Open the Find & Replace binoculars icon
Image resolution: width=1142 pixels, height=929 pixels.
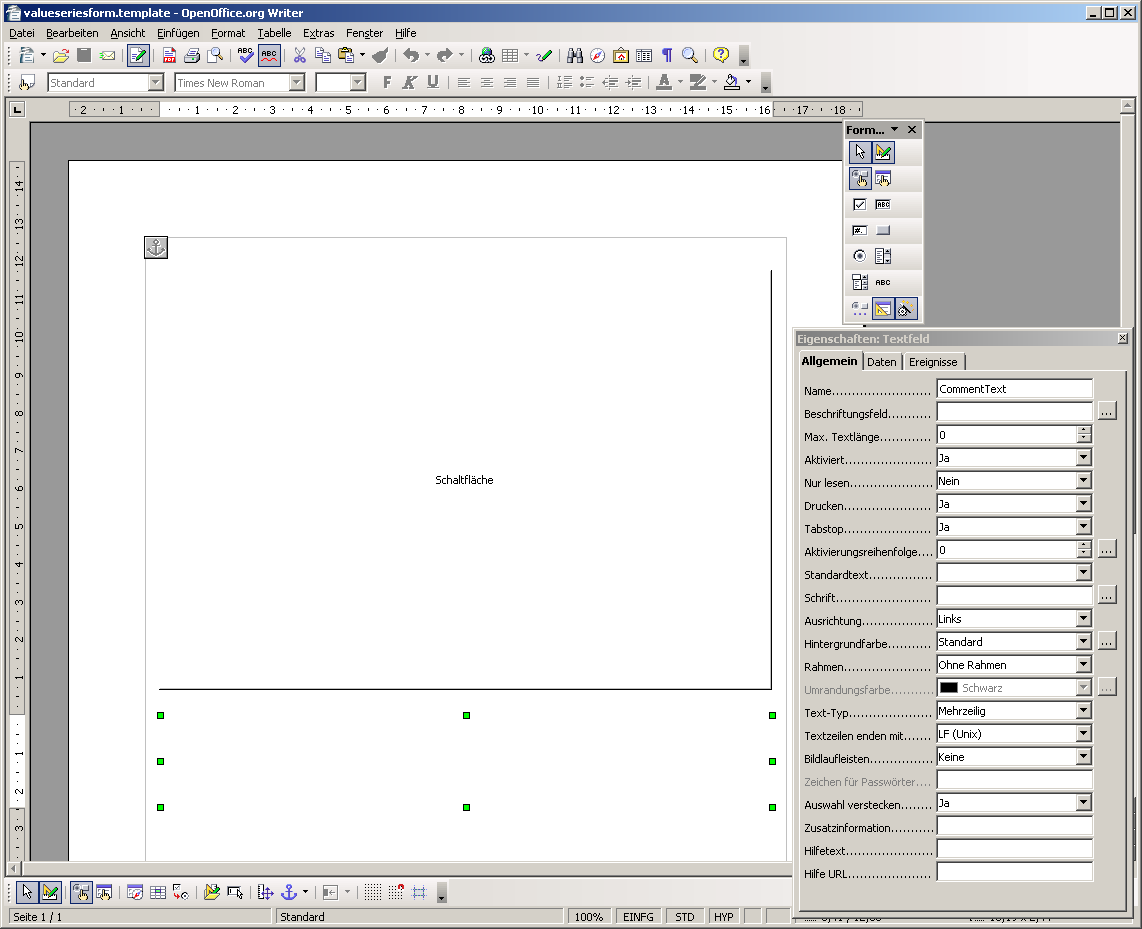tap(574, 56)
